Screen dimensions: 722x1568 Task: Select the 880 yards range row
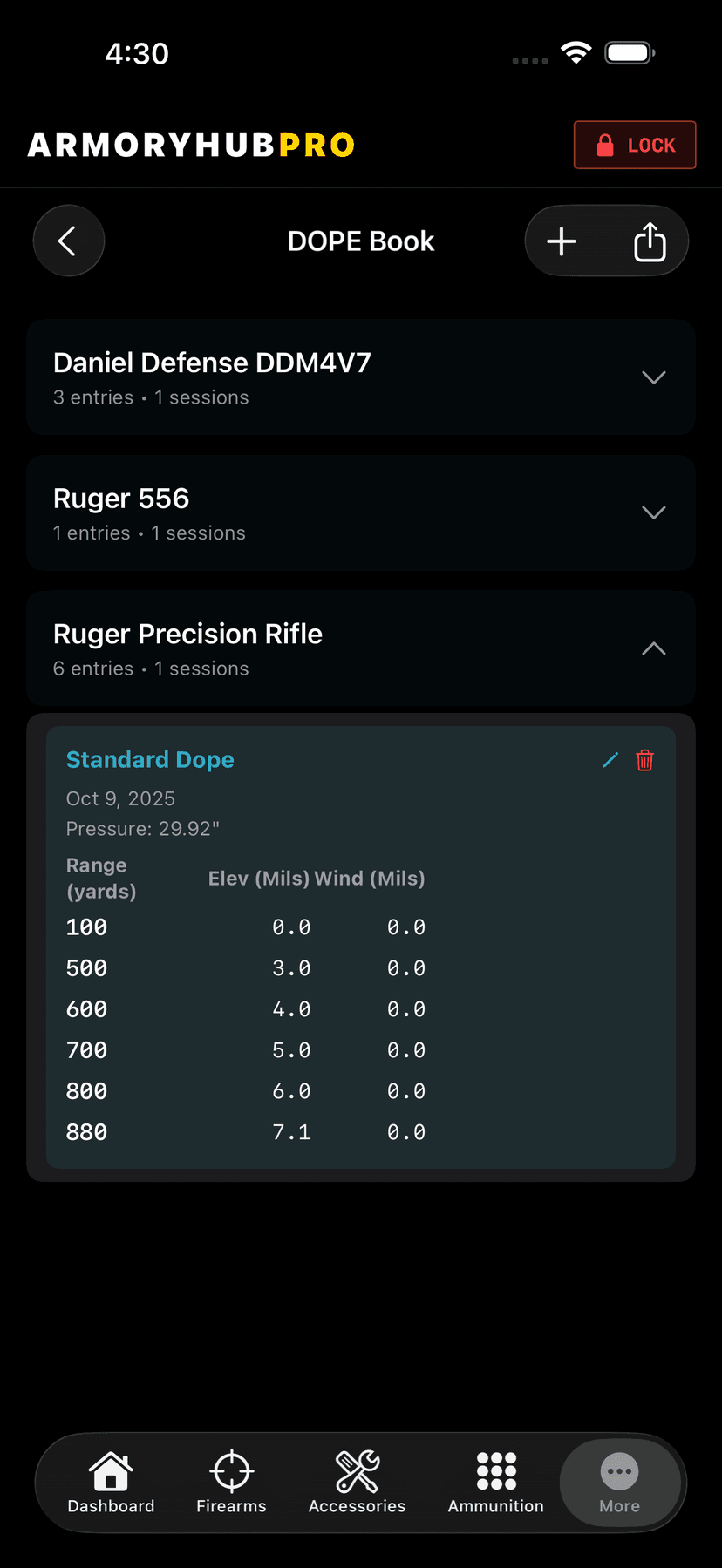click(87, 1132)
